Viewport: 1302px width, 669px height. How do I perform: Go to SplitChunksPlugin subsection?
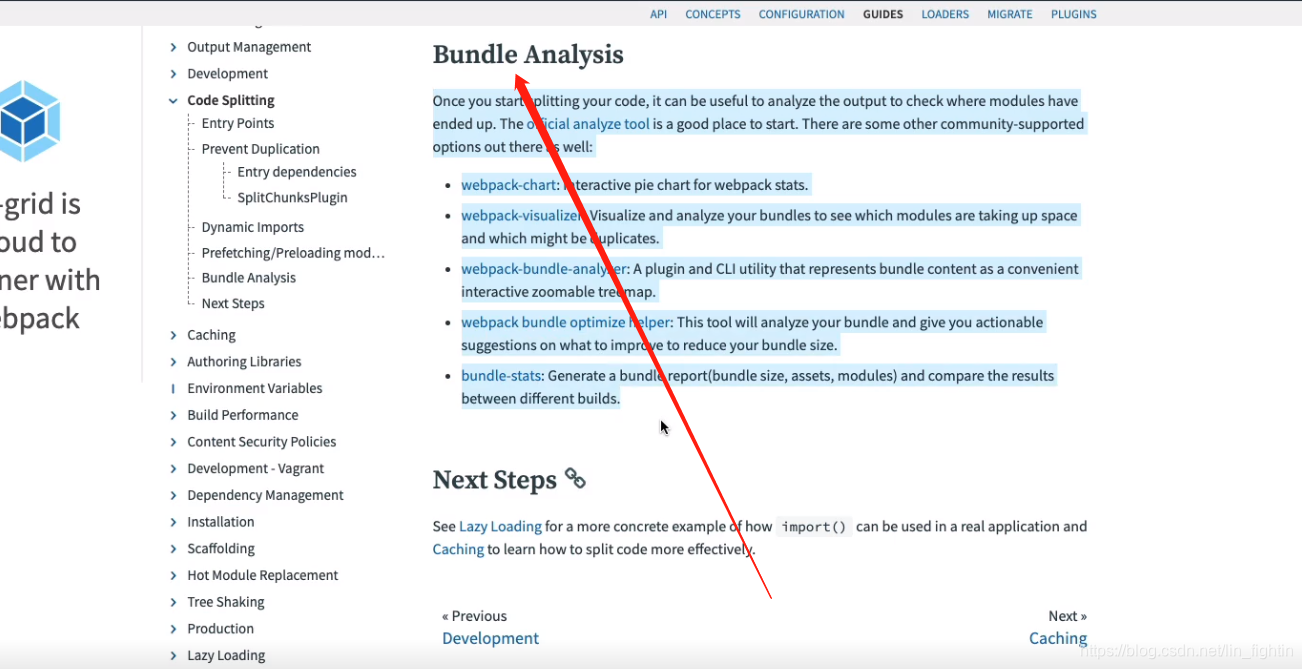(293, 197)
